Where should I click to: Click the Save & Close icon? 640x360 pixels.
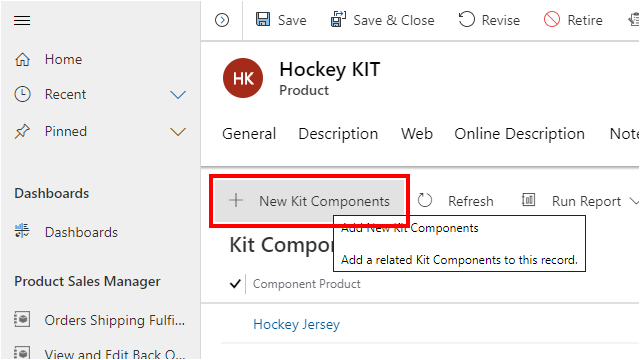(338, 19)
